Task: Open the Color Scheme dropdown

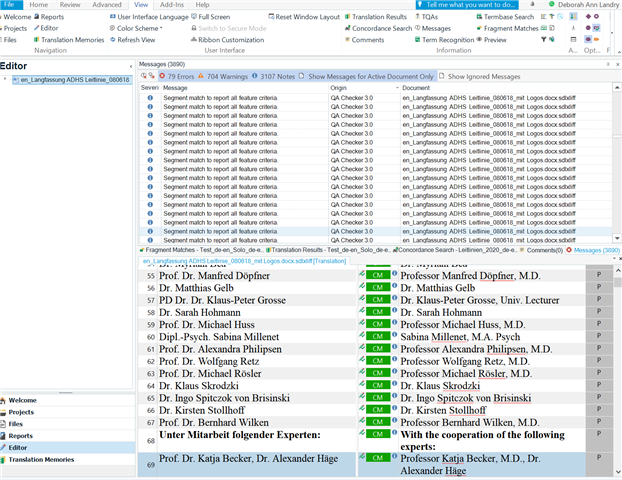Action: (136, 28)
